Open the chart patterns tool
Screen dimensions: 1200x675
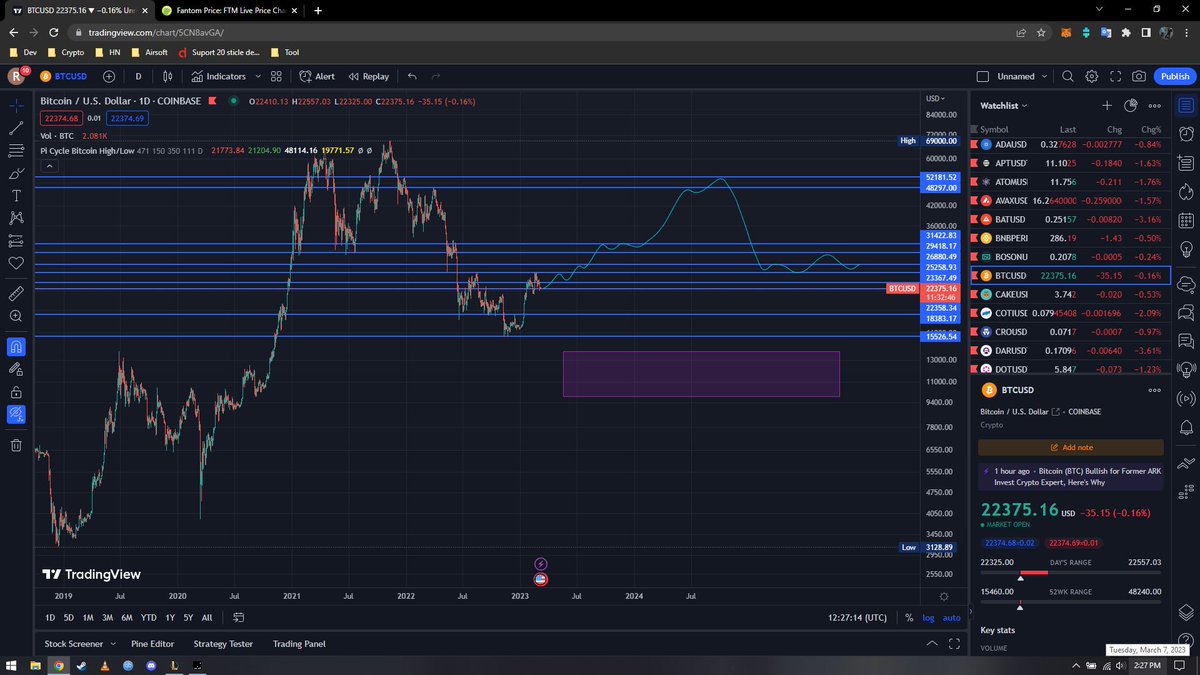point(16,218)
